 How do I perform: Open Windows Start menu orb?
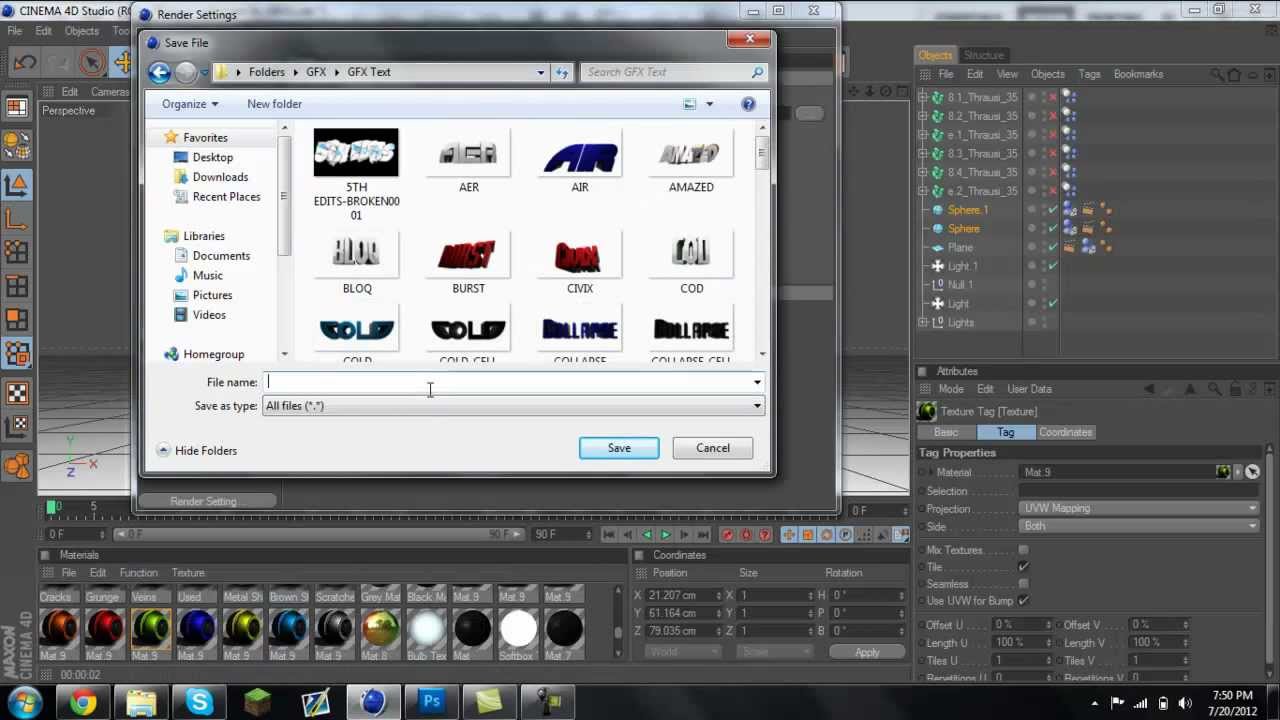(24, 702)
